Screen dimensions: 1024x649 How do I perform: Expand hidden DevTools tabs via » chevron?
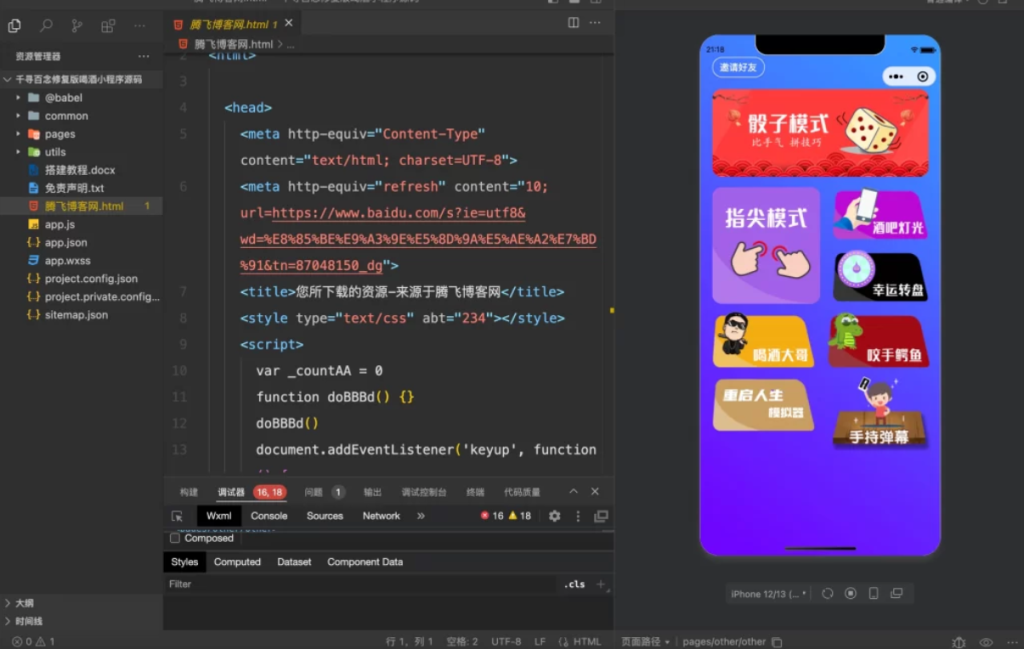pyautogui.click(x=420, y=516)
